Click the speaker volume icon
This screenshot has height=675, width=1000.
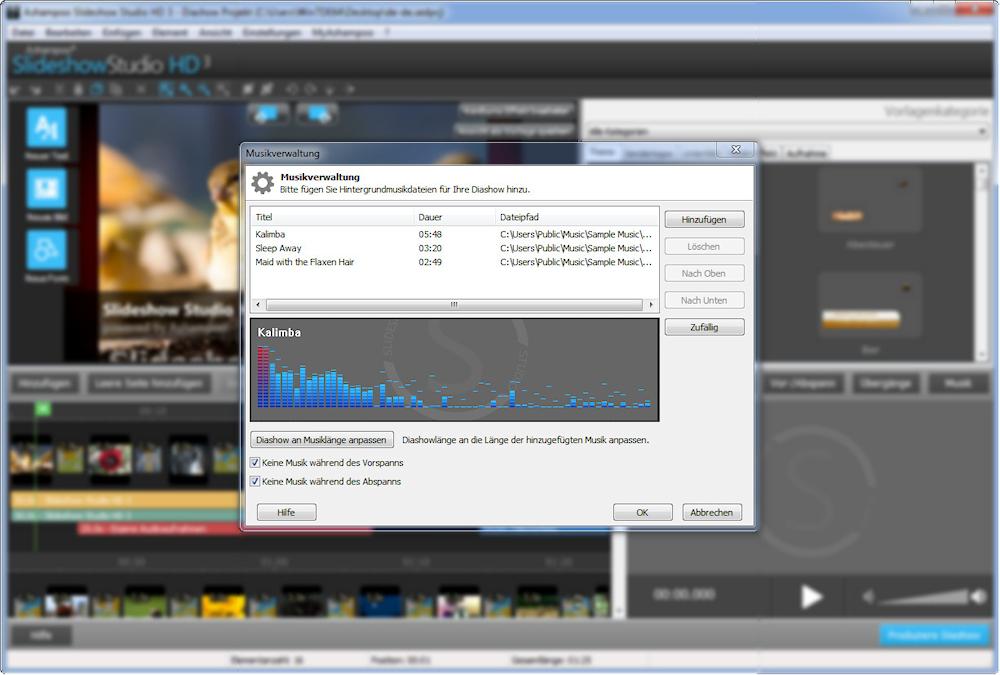tap(868, 597)
